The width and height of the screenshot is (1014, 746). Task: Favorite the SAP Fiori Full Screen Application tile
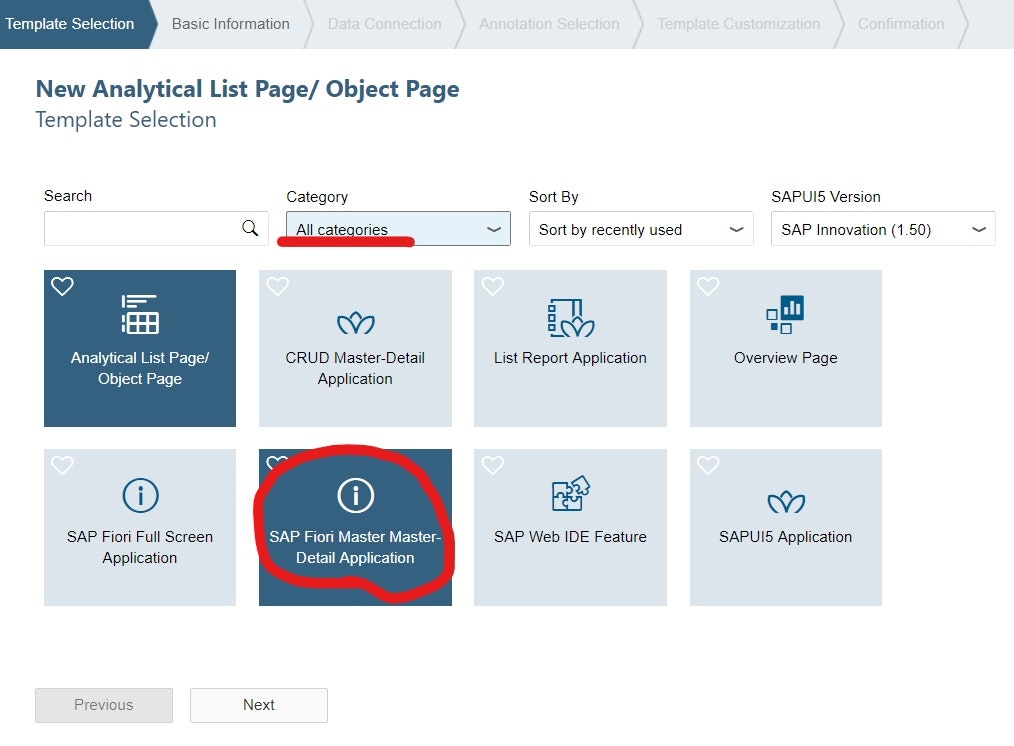click(63, 465)
